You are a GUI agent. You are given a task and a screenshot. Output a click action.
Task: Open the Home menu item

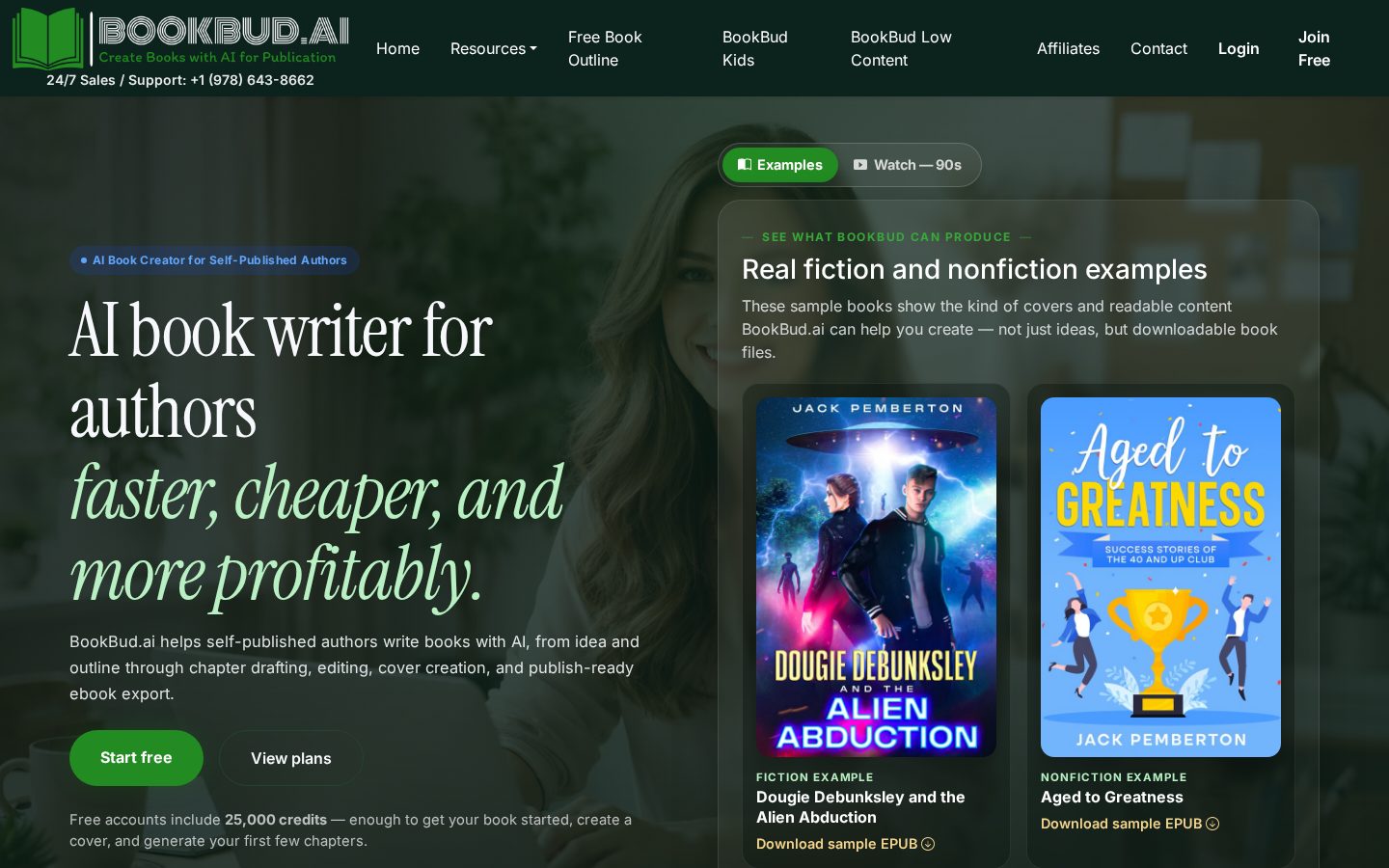(397, 48)
